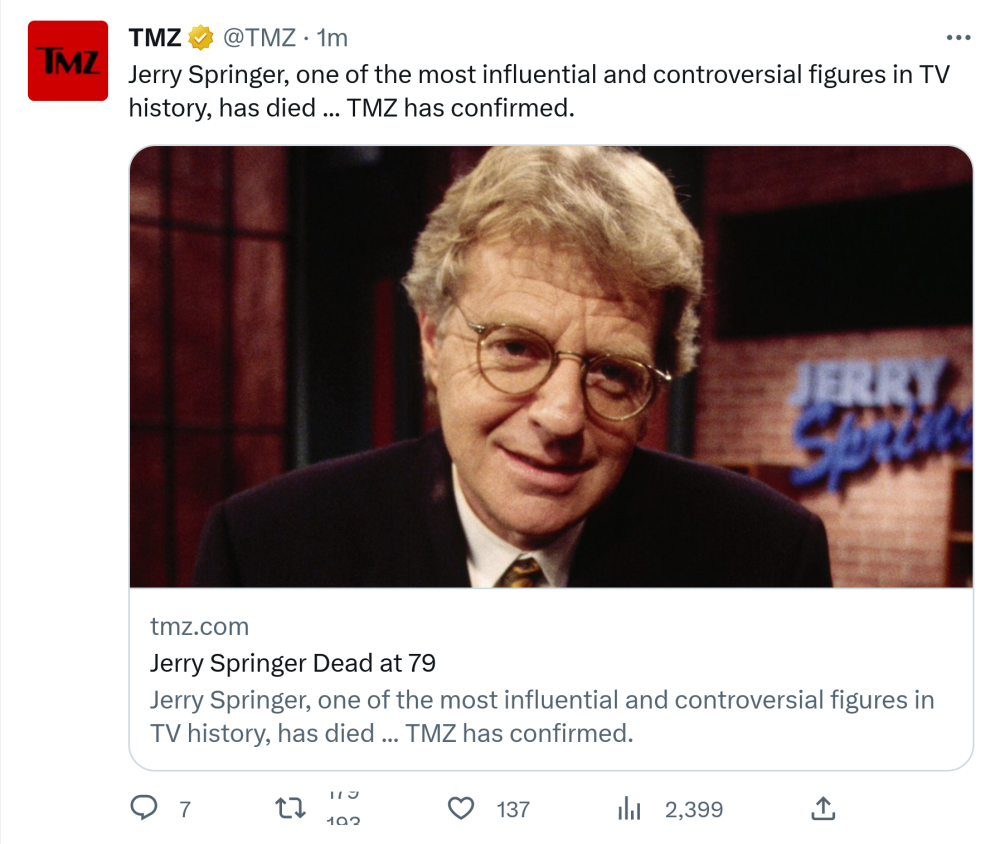
Task: Click the grey link card description text
Action: [542, 716]
